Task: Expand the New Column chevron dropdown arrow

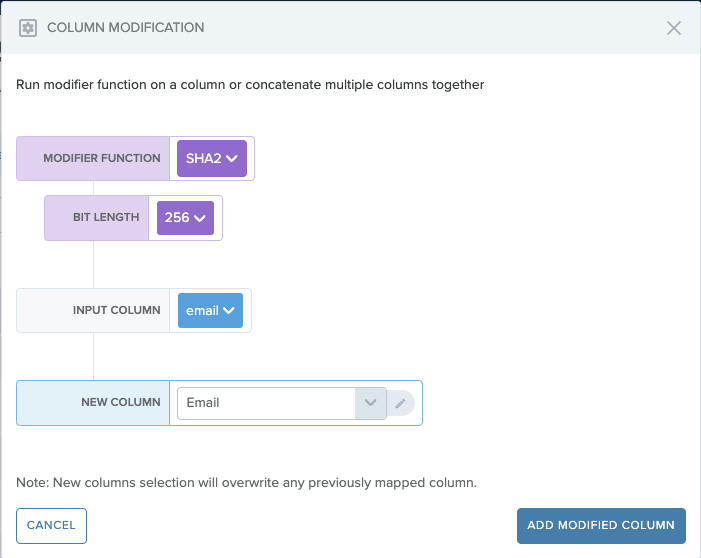Action: (x=371, y=403)
